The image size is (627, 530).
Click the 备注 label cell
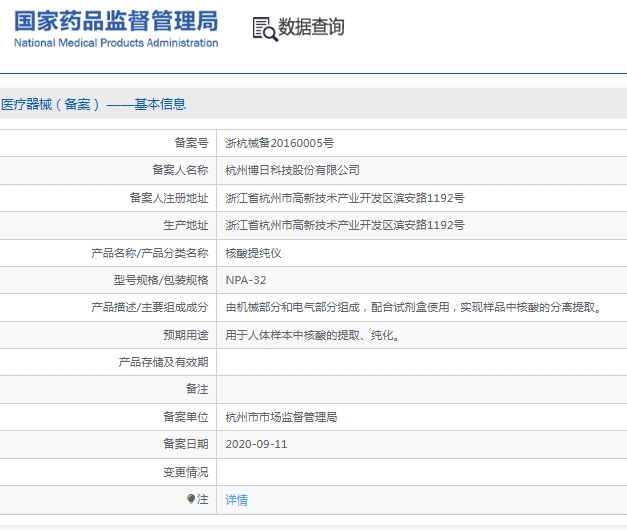[197, 389]
